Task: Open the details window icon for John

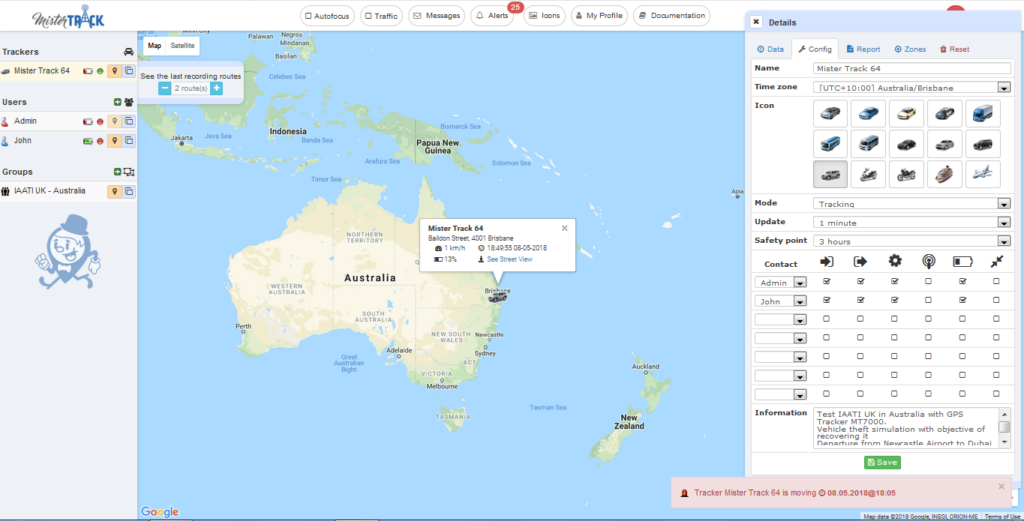Action: coord(129,140)
